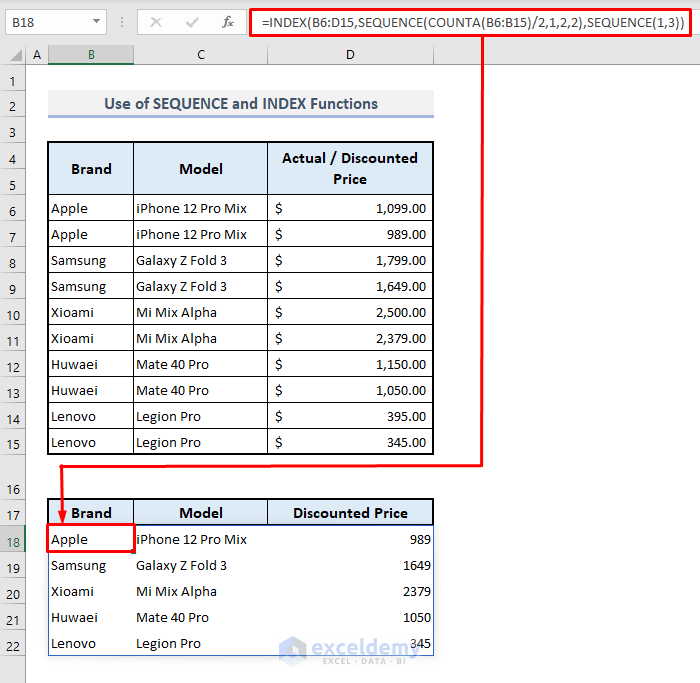Click the 'Brand' header in row 4
Image resolution: width=700 pixels, height=683 pixels.
click(x=91, y=169)
